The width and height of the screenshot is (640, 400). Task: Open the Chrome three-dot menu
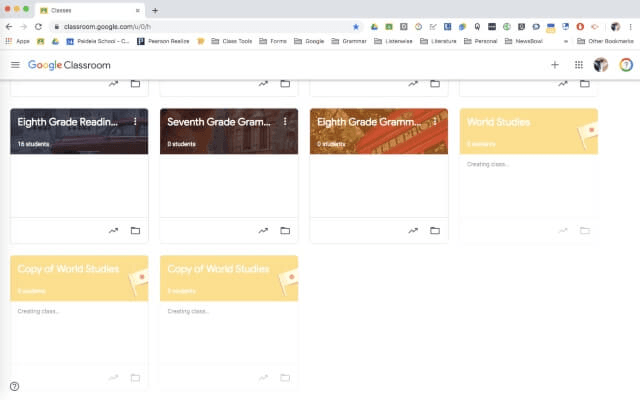(630, 27)
